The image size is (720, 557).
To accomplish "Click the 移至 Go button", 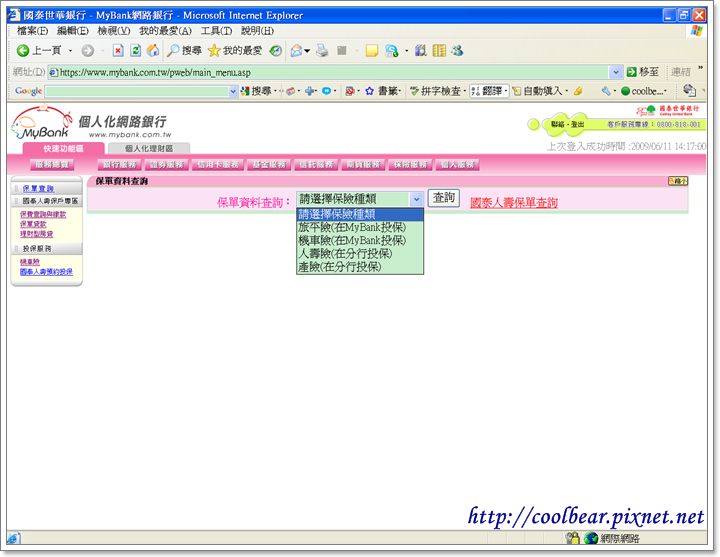I will tap(642, 72).
